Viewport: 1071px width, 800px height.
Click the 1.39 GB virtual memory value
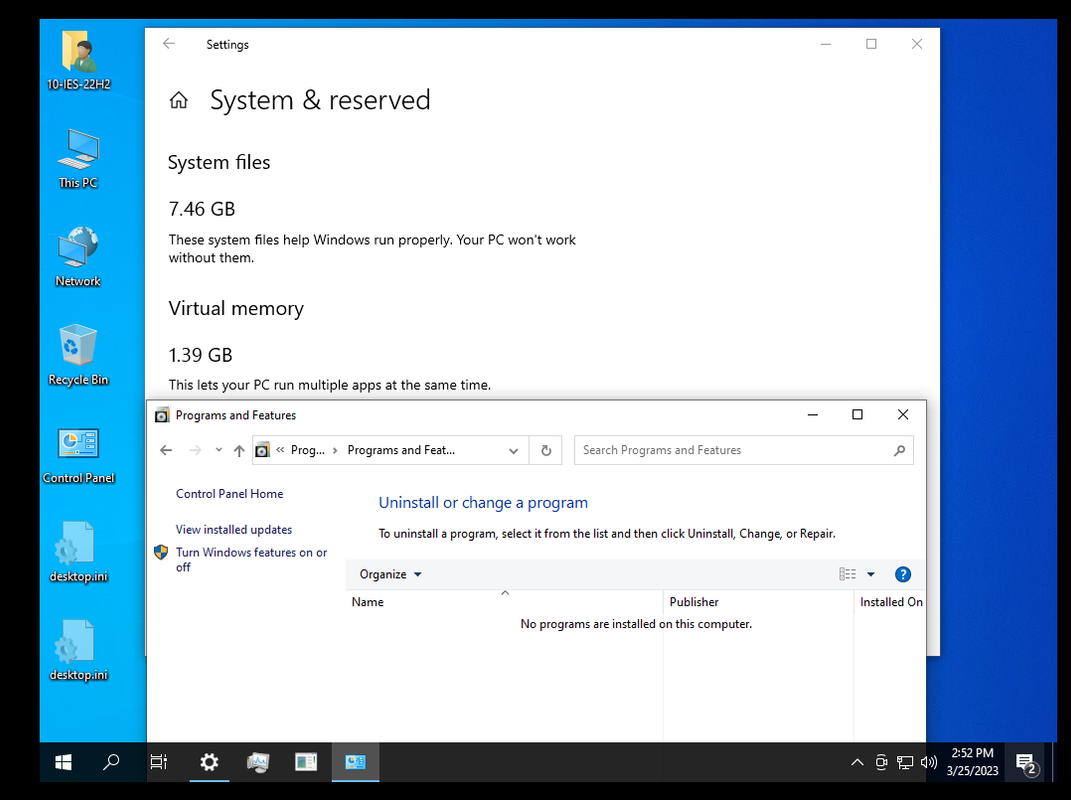(x=200, y=355)
